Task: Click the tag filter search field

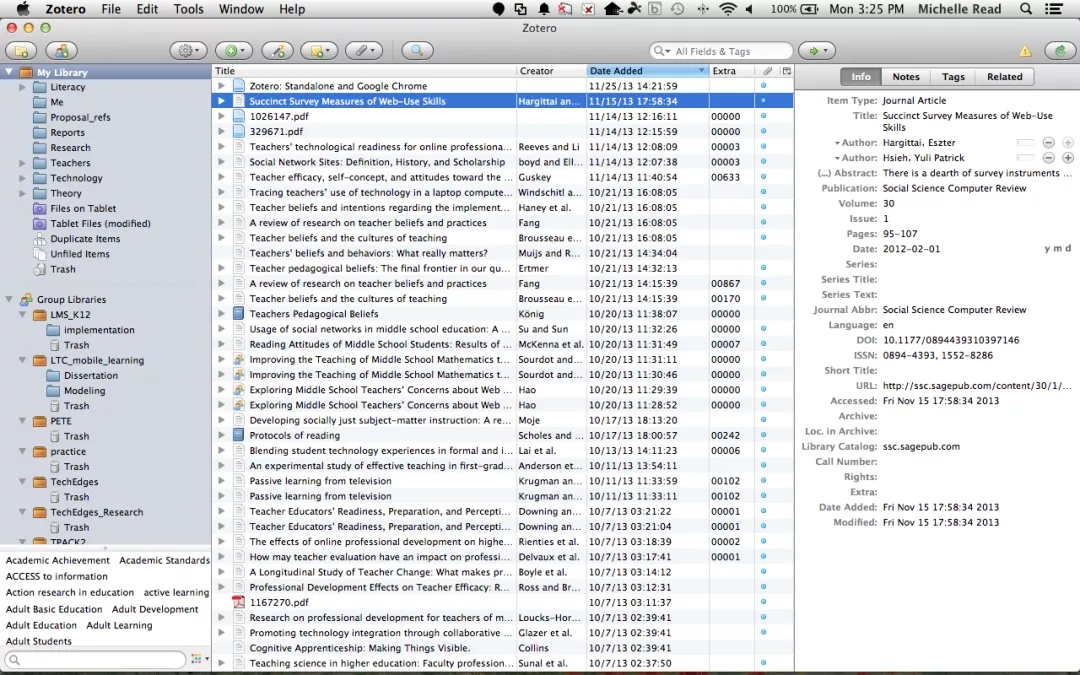Action: [94, 660]
